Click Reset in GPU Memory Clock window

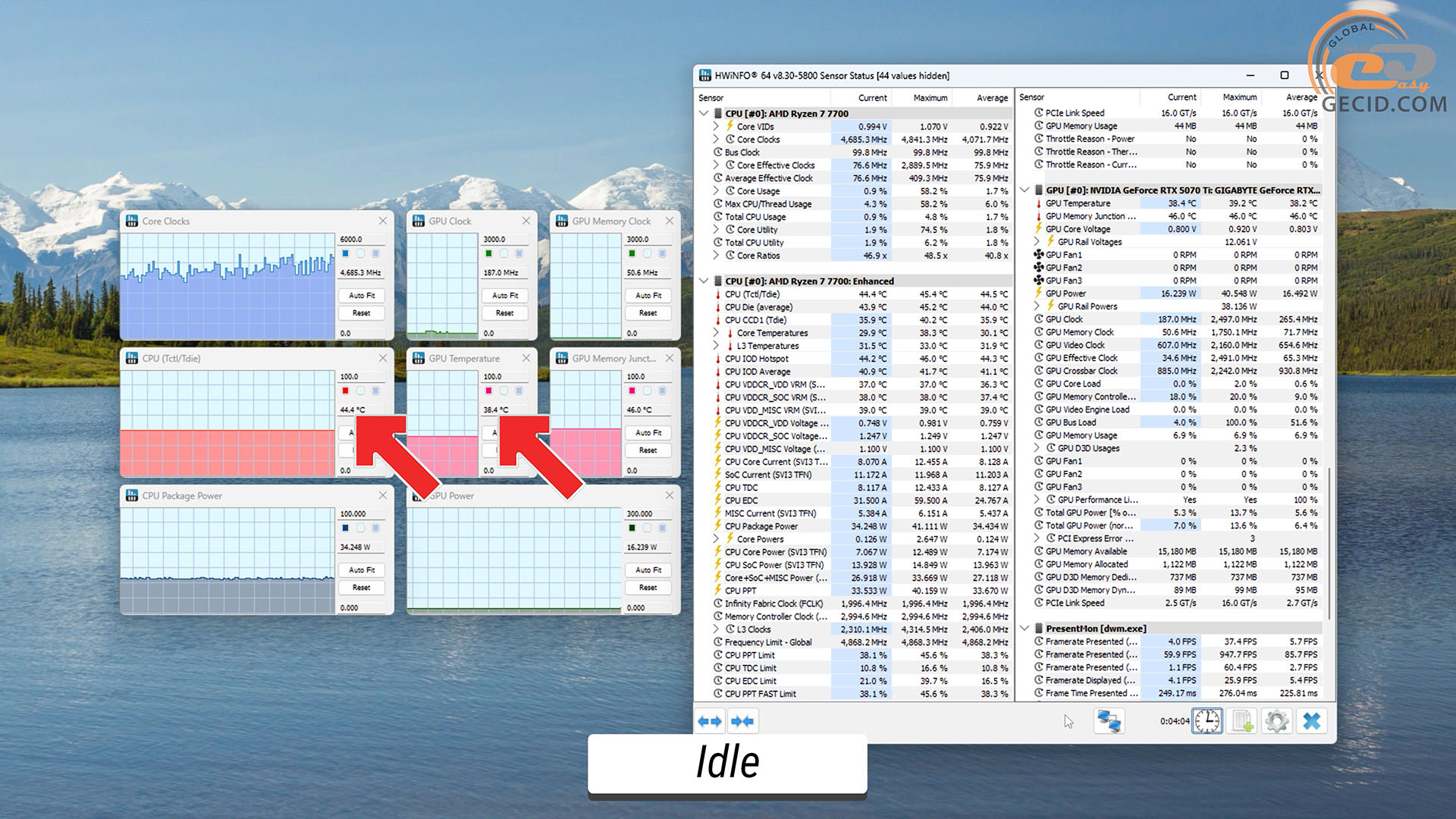(x=648, y=313)
